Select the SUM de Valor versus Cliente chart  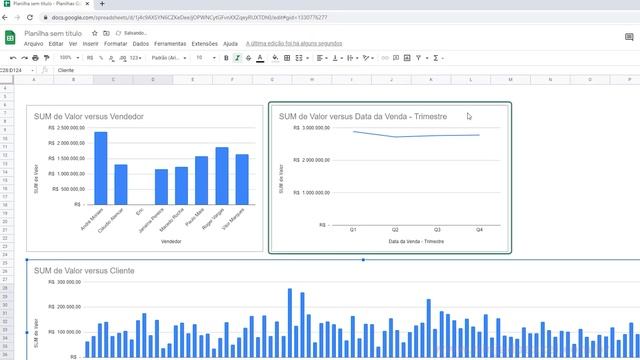click(333, 310)
